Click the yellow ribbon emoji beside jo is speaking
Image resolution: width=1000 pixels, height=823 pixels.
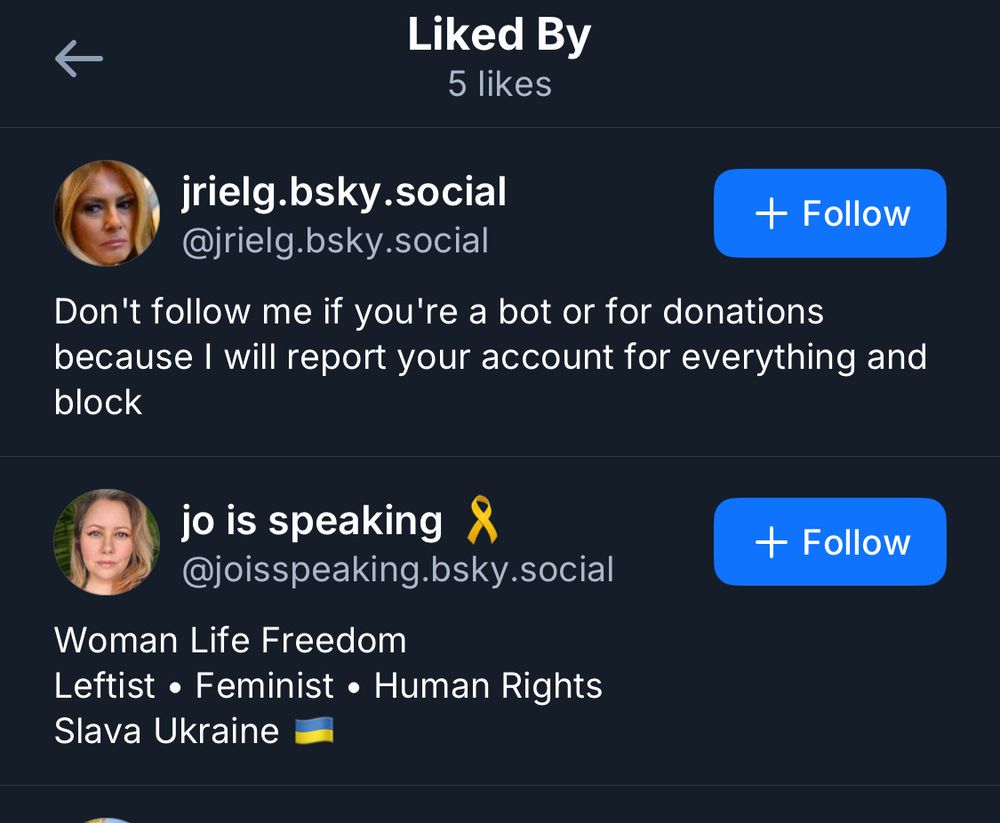click(x=482, y=520)
